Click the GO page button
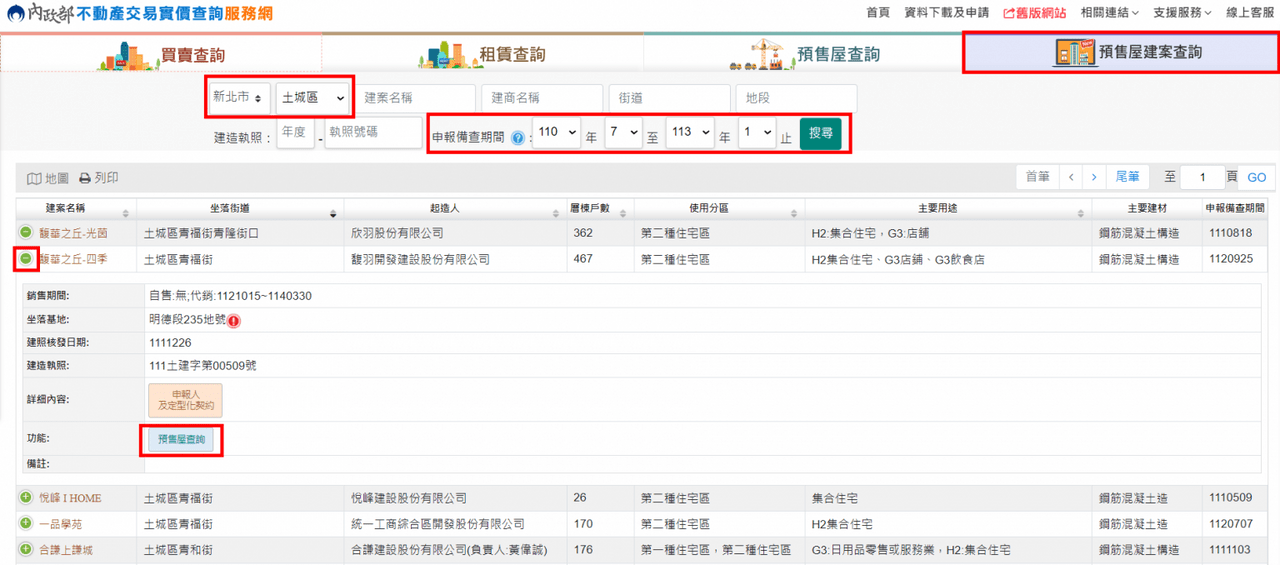 [x=1257, y=177]
